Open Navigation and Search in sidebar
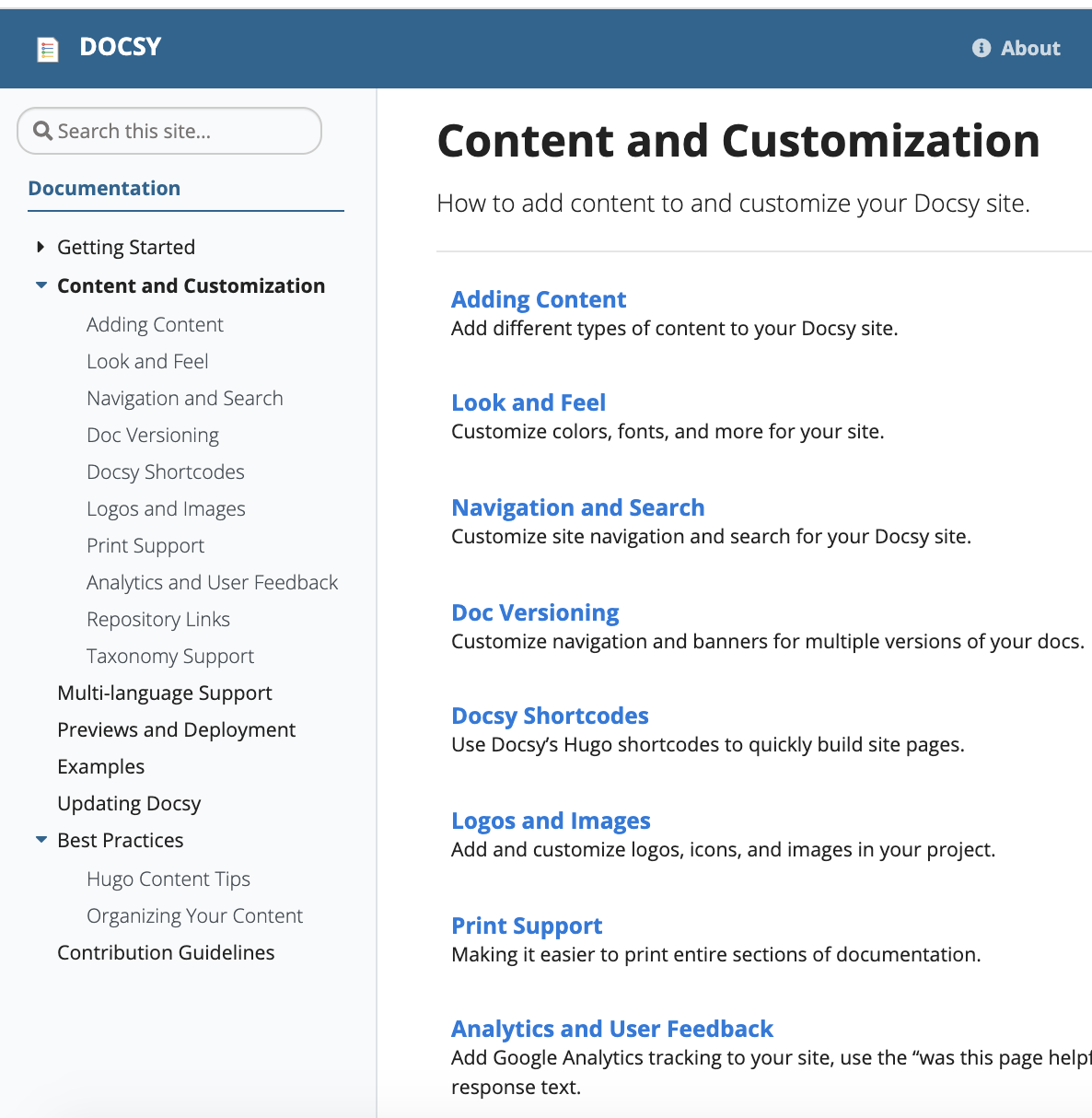This screenshot has width=1092, height=1118. (185, 398)
